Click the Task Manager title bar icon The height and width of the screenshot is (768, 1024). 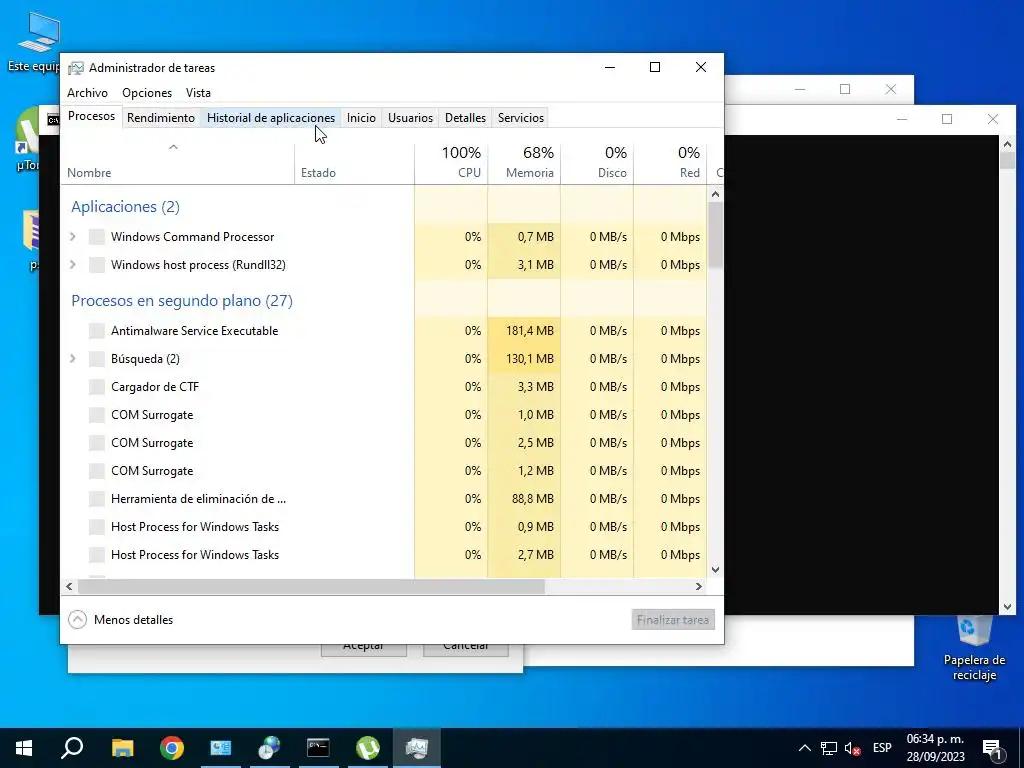coord(76,68)
